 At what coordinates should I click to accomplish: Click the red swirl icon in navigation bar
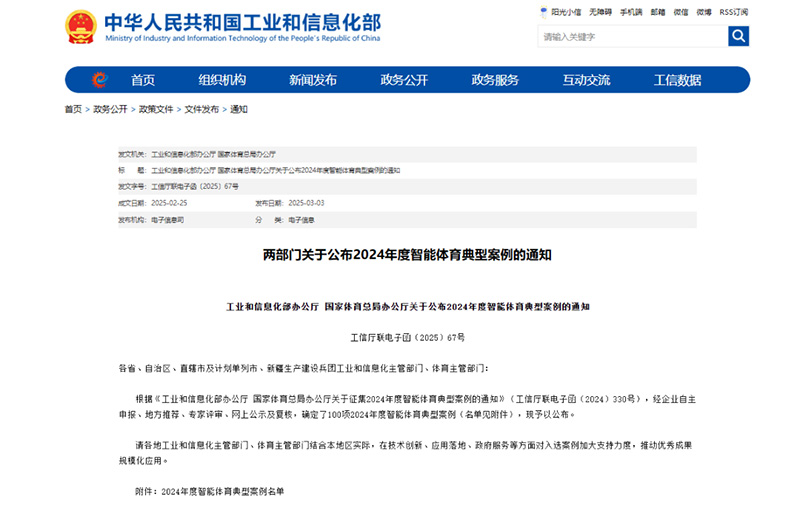click(x=99, y=80)
